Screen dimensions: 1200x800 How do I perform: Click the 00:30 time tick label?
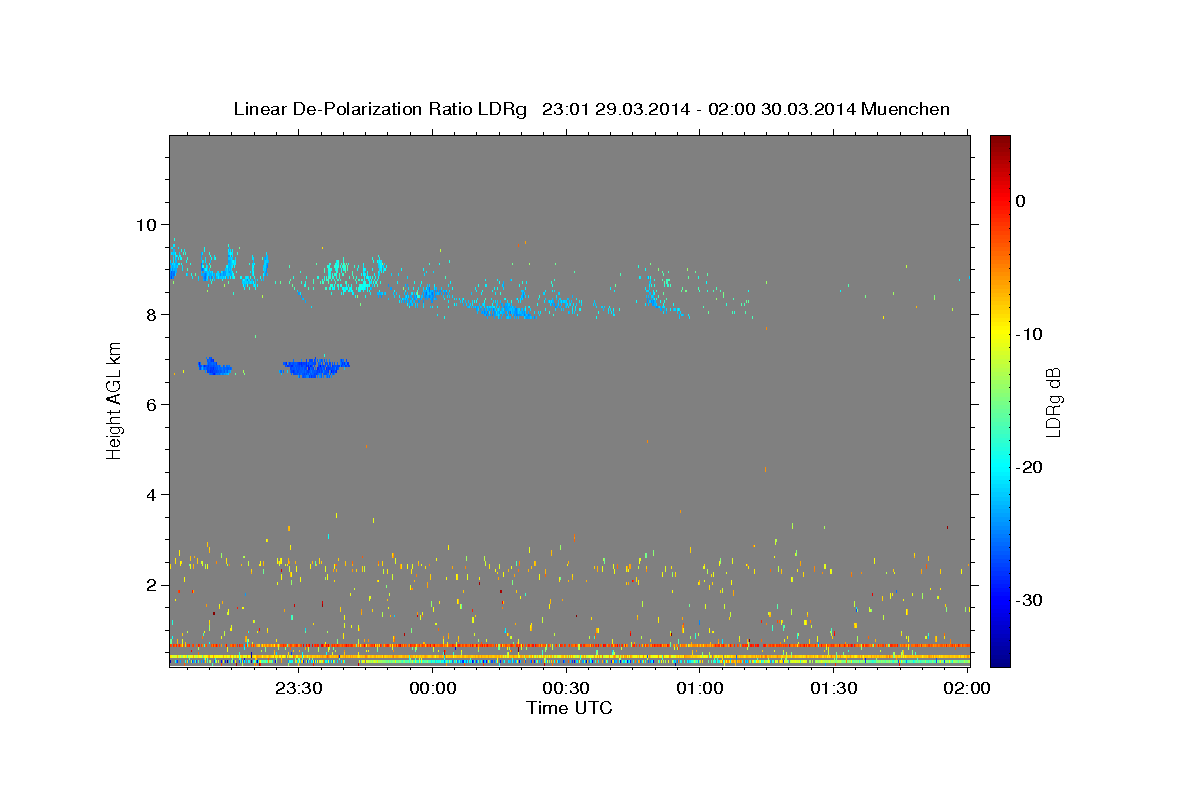coord(566,688)
